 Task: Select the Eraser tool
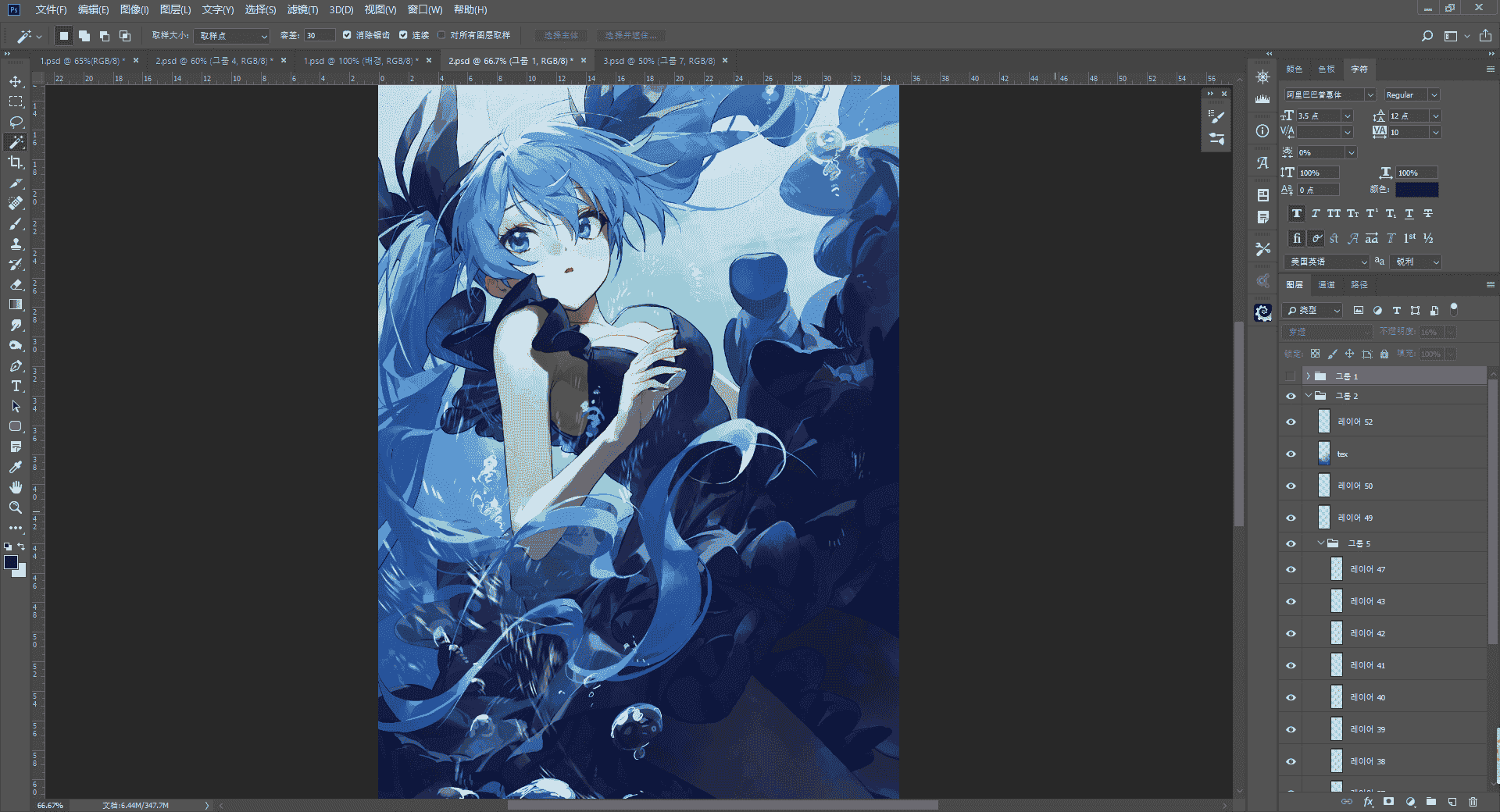pos(16,284)
